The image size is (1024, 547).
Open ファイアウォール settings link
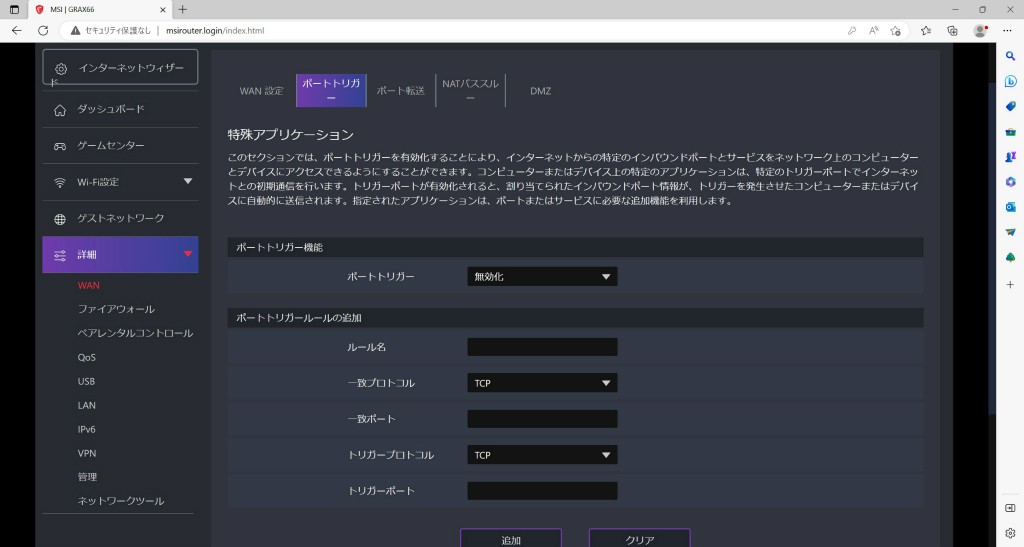116,309
